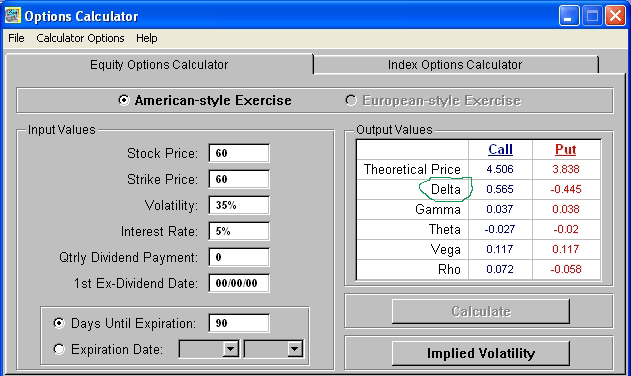Click the Calculate button

481,311
